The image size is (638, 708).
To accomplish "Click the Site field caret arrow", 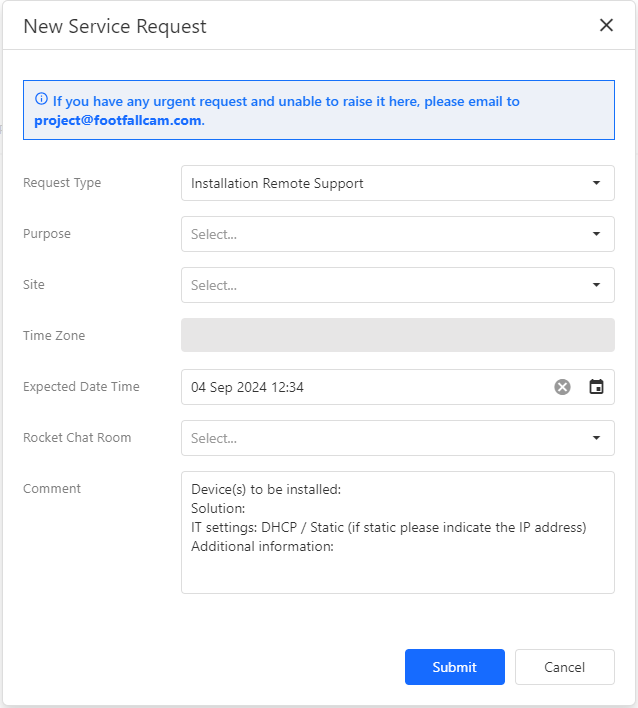I will 596,285.
